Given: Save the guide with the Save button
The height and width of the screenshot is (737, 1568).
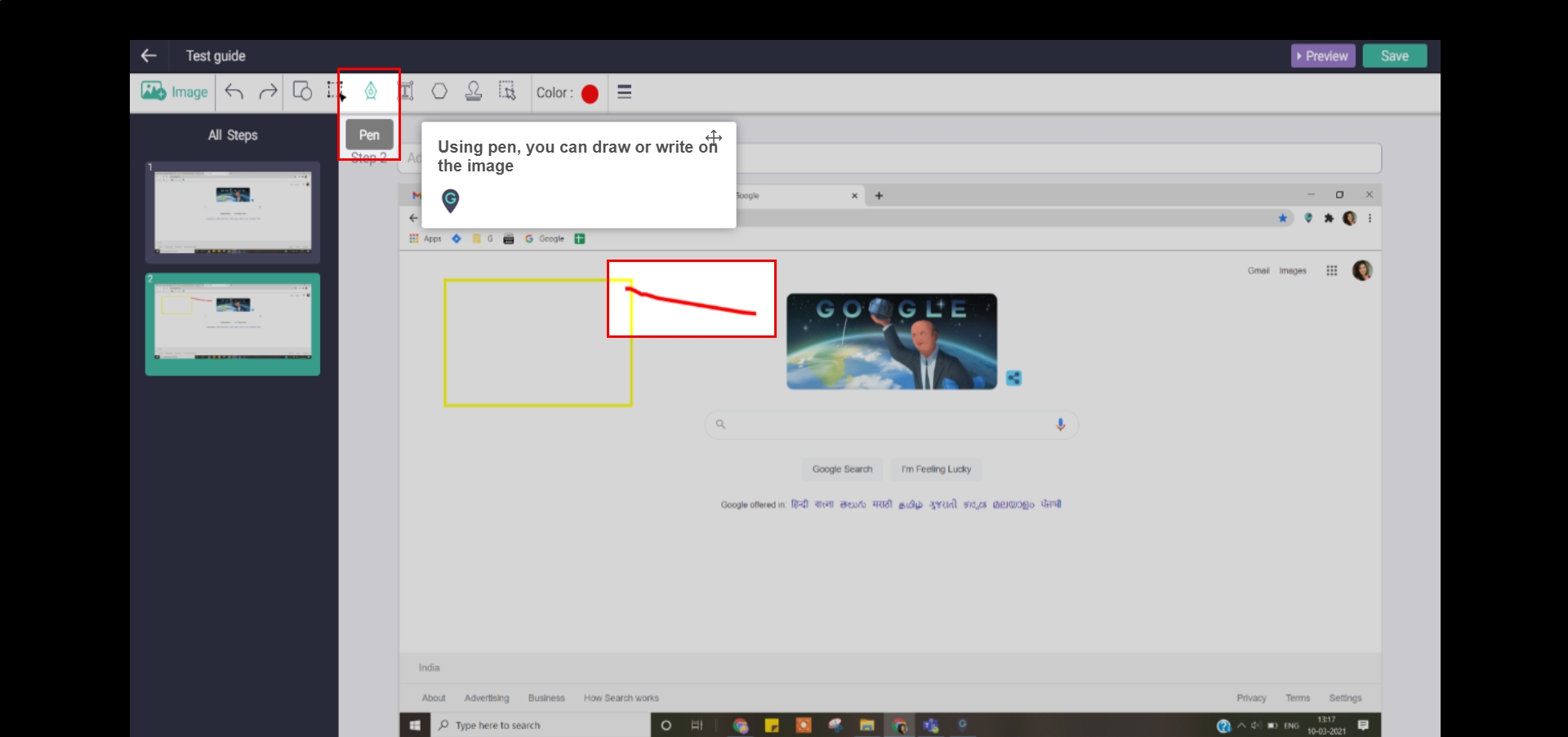Looking at the screenshot, I should tap(1395, 56).
